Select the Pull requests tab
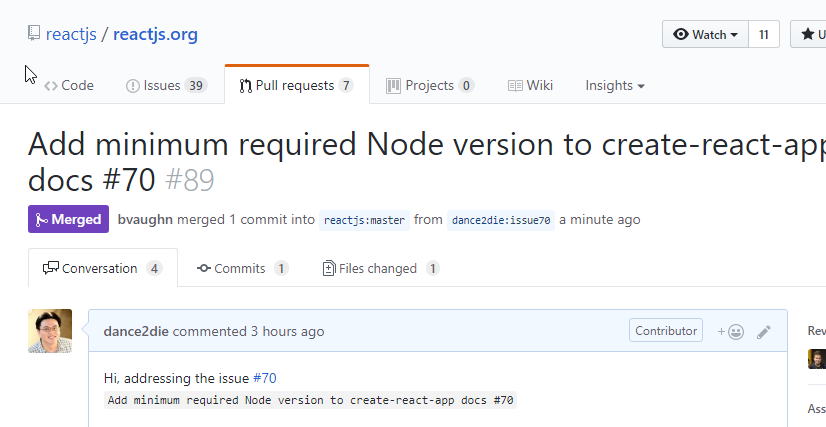Image resolution: width=826 pixels, height=427 pixels. (x=296, y=86)
